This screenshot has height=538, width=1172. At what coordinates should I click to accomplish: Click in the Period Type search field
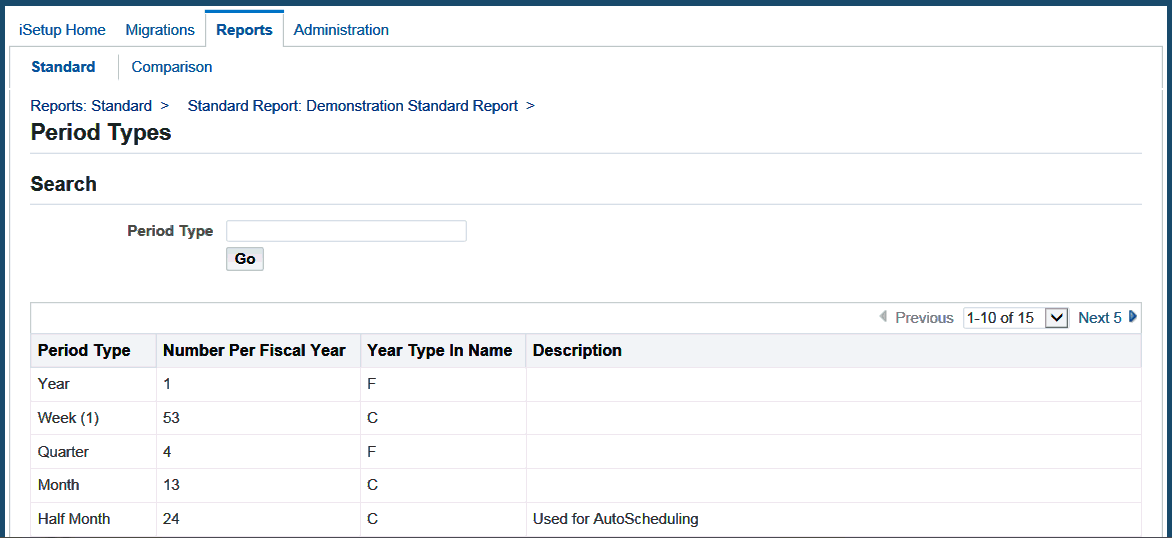pos(346,231)
